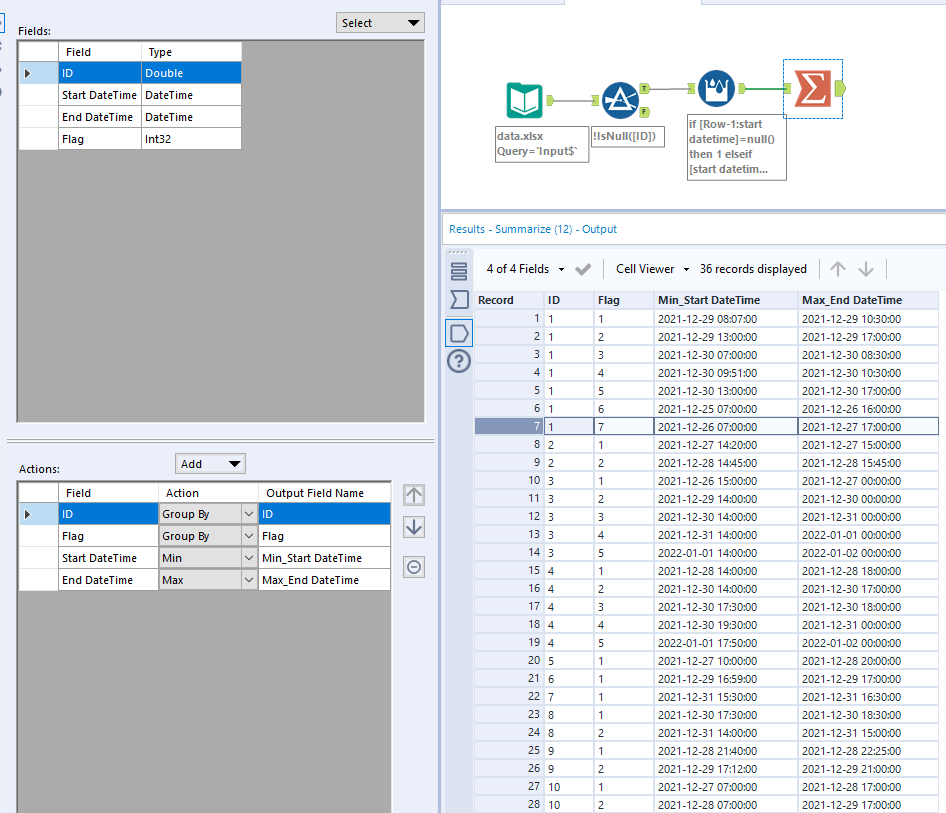
Task: Click Min_Start DateTime column header
Action: (726, 300)
